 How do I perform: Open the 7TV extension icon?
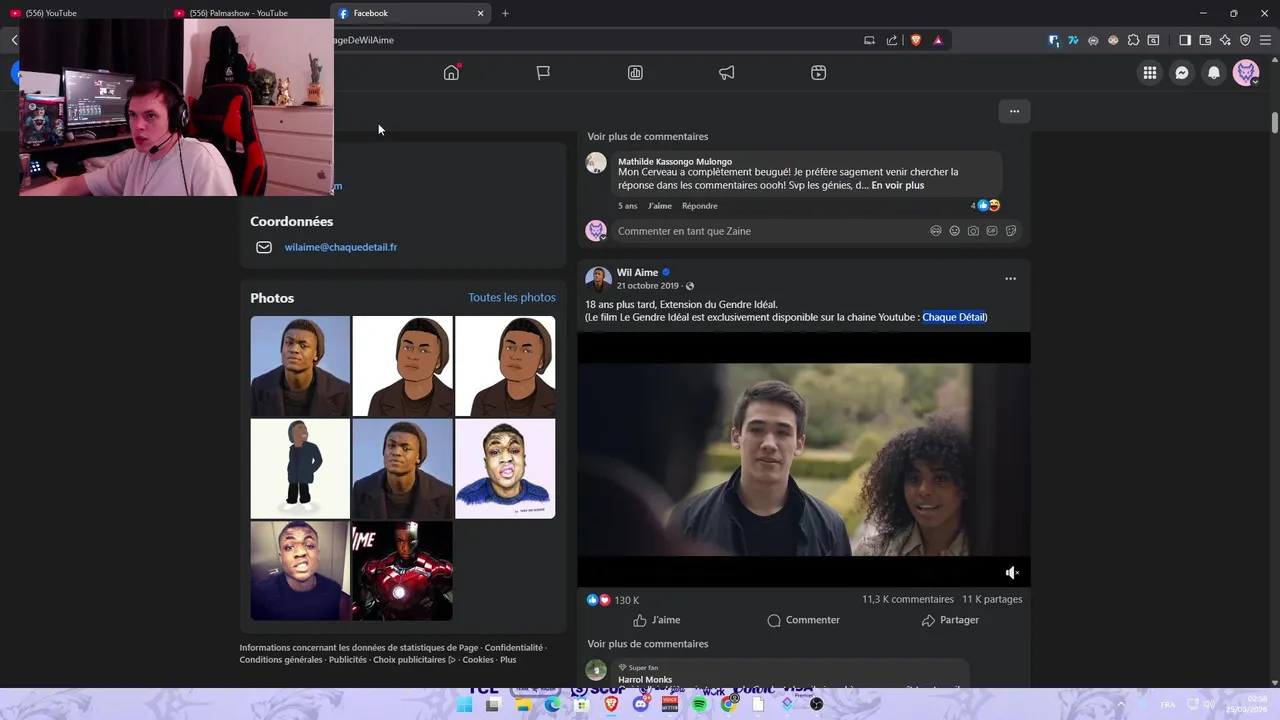pos(1073,40)
